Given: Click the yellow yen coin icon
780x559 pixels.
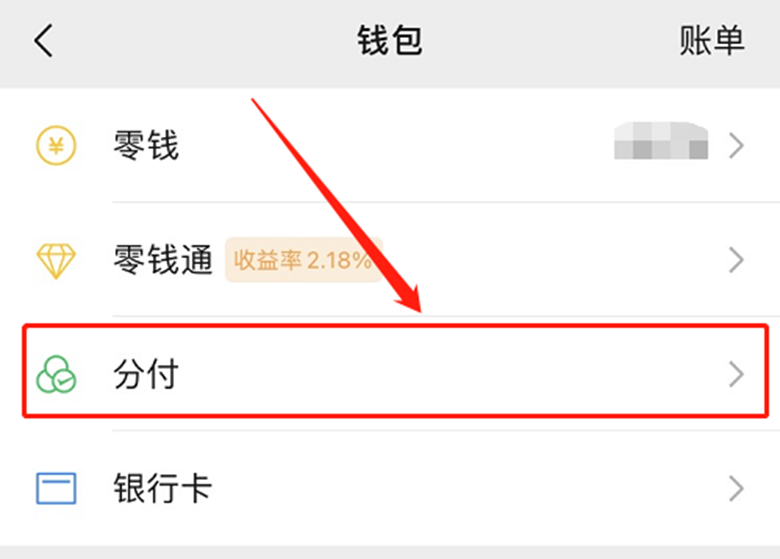Looking at the screenshot, I should pyautogui.click(x=56, y=145).
